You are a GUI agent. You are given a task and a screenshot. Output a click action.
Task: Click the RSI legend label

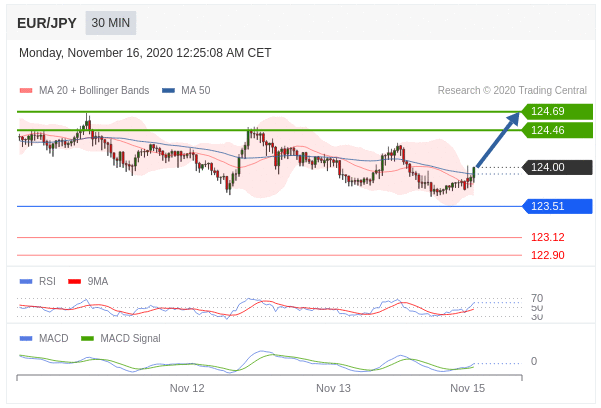[x=47, y=281]
